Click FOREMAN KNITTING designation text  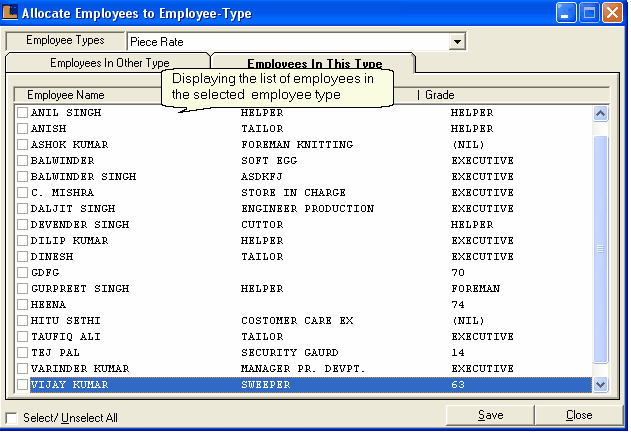coord(297,145)
